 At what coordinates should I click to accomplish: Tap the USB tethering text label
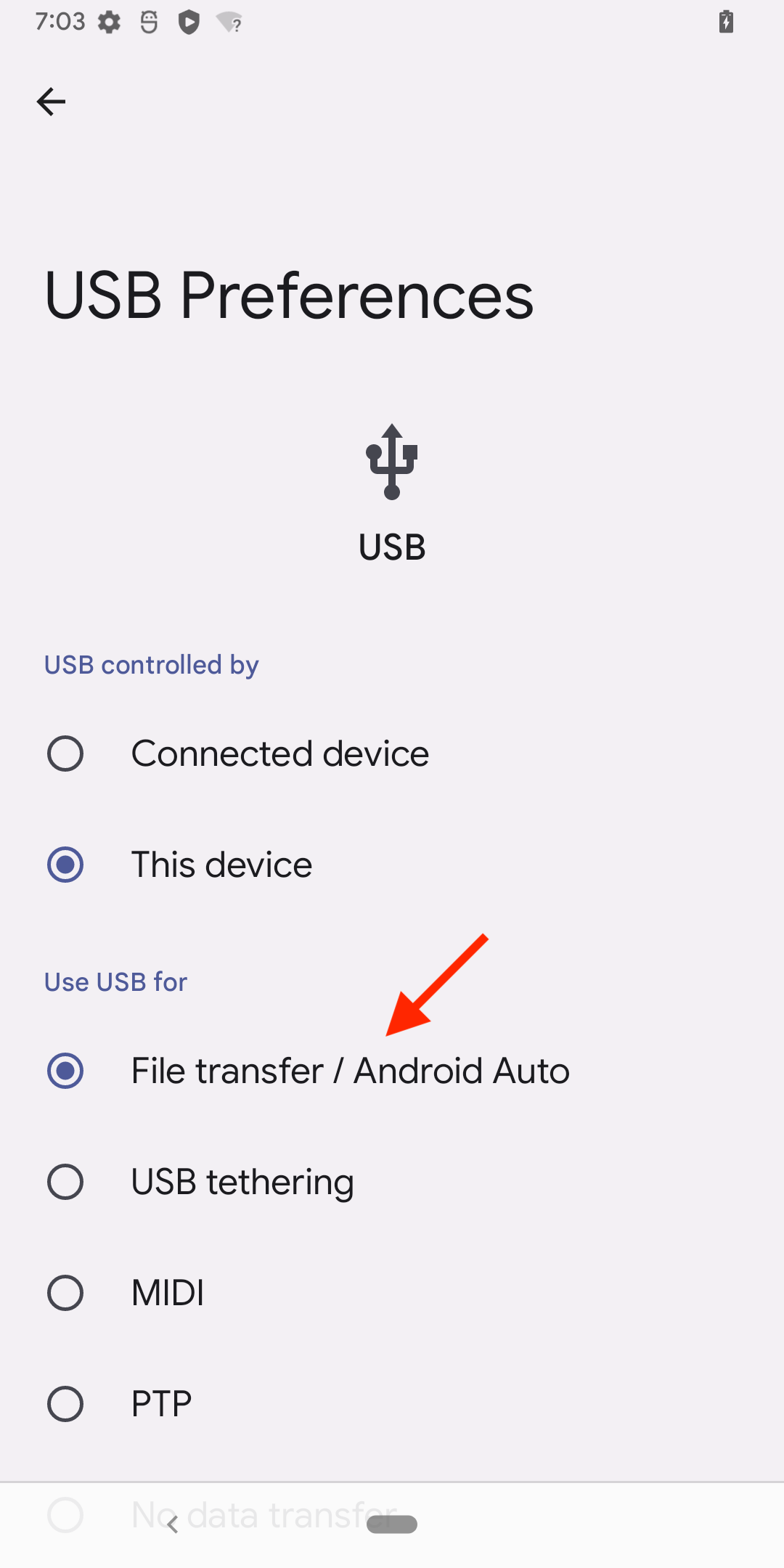242,1183
